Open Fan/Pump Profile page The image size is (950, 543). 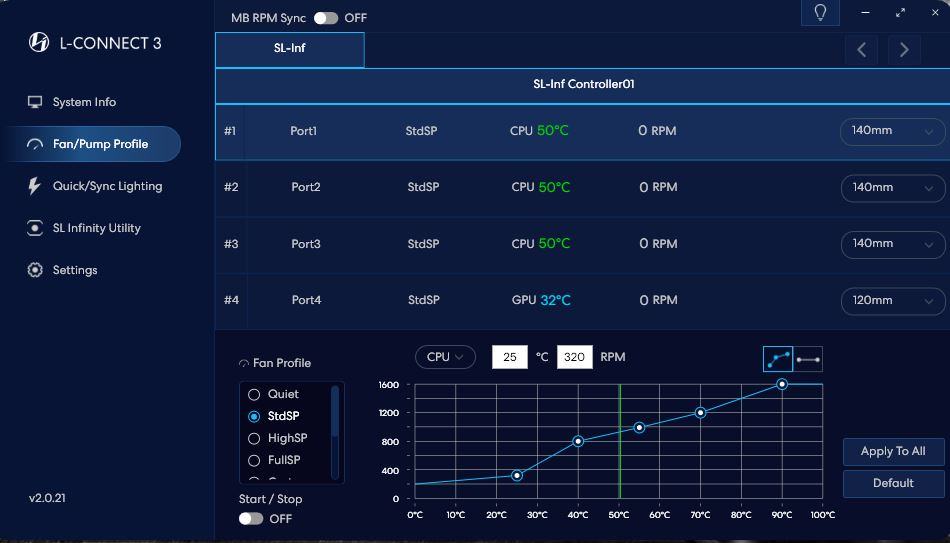click(x=91, y=144)
